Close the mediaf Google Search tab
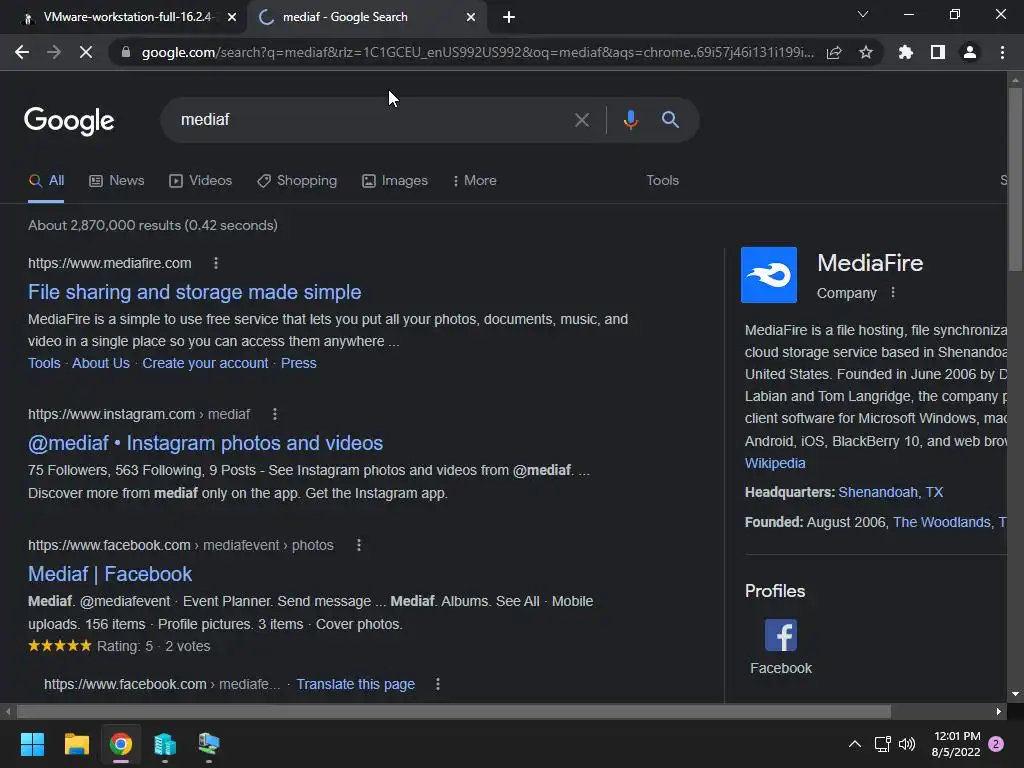The image size is (1024, 768). 471,17
